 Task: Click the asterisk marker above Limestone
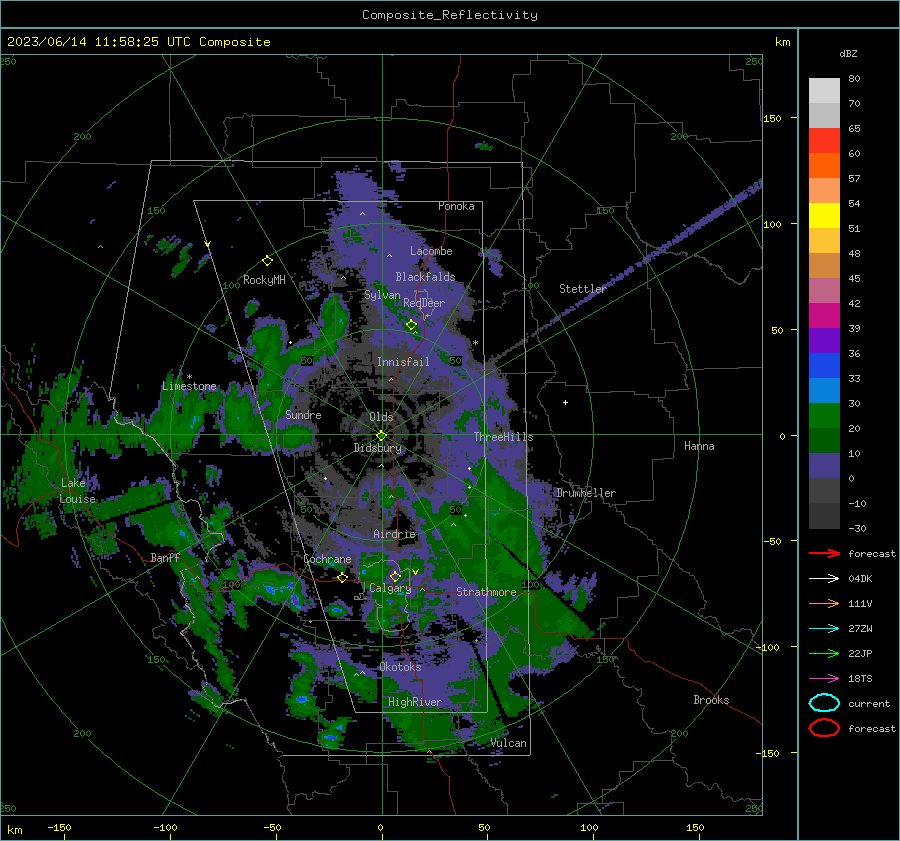point(189,377)
